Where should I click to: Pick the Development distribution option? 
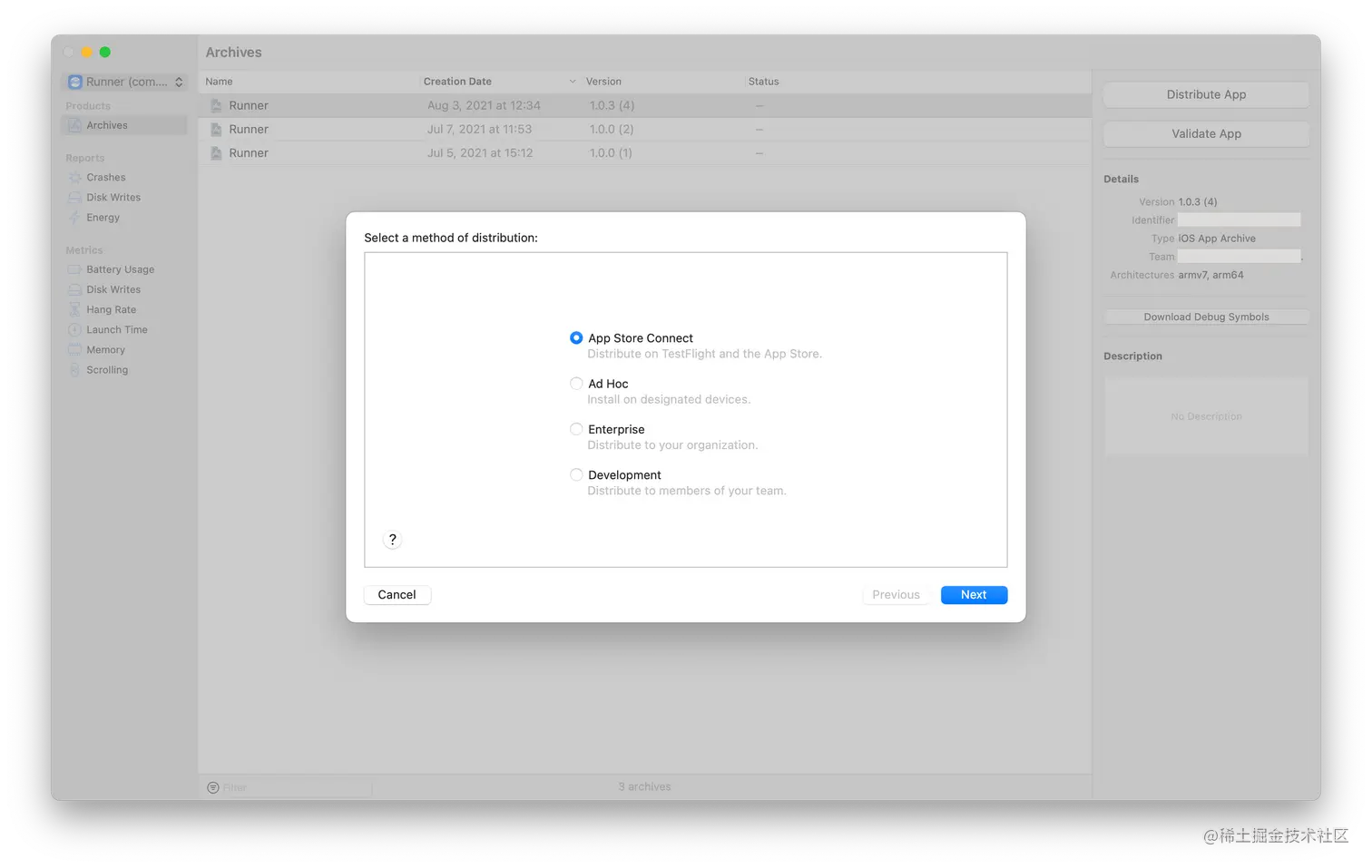pyautogui.click(x=576, y=474)
